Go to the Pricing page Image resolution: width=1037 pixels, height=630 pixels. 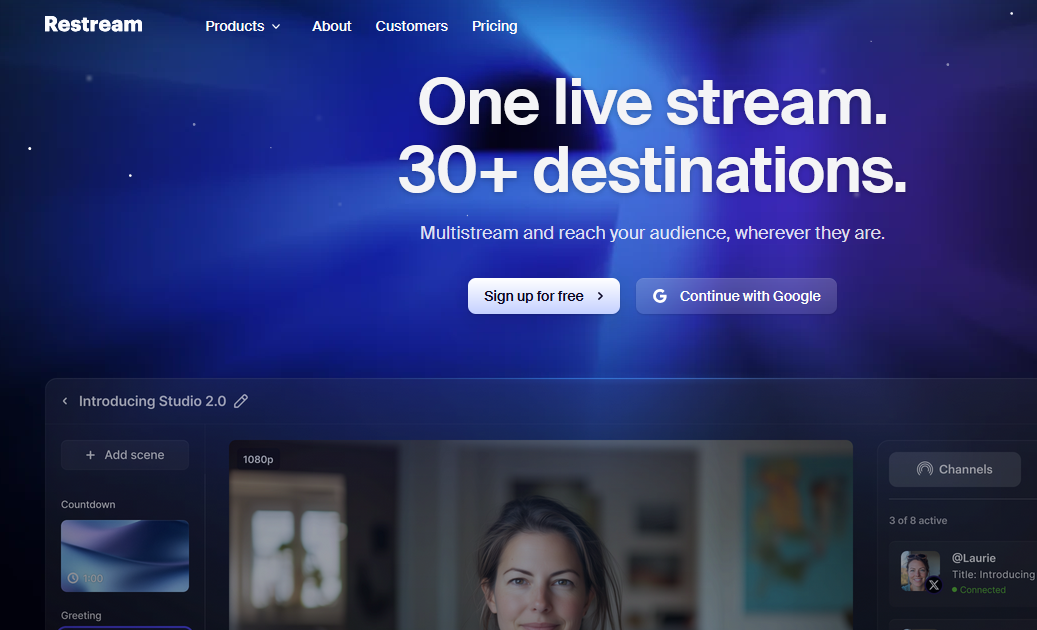click(494, 26)
